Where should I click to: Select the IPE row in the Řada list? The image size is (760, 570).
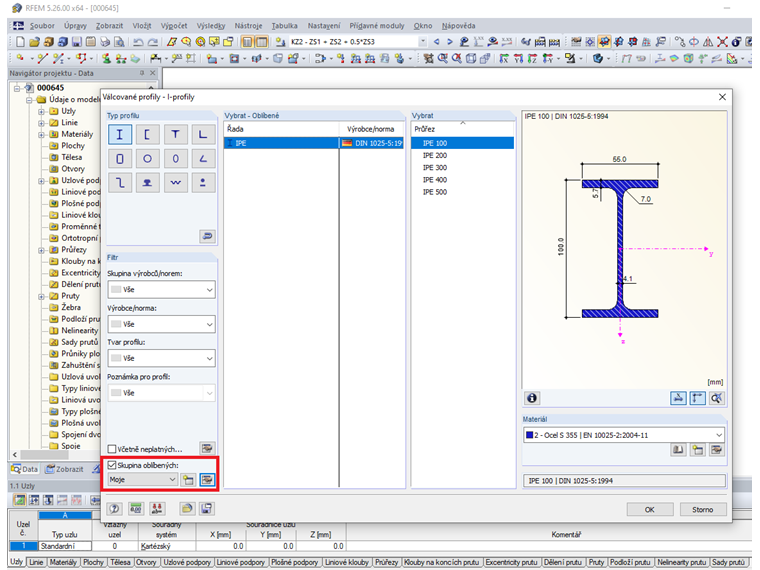click(314, 143)
